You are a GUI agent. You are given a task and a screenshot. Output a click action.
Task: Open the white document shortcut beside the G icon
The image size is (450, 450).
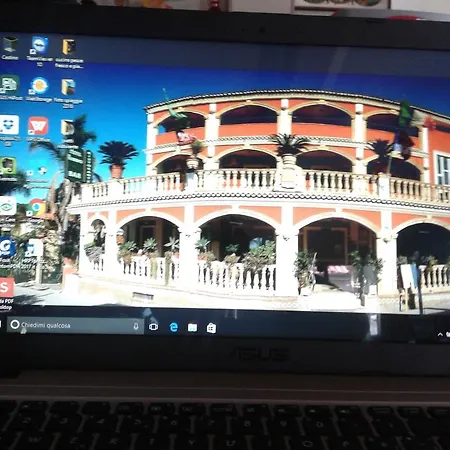[35, 248]
